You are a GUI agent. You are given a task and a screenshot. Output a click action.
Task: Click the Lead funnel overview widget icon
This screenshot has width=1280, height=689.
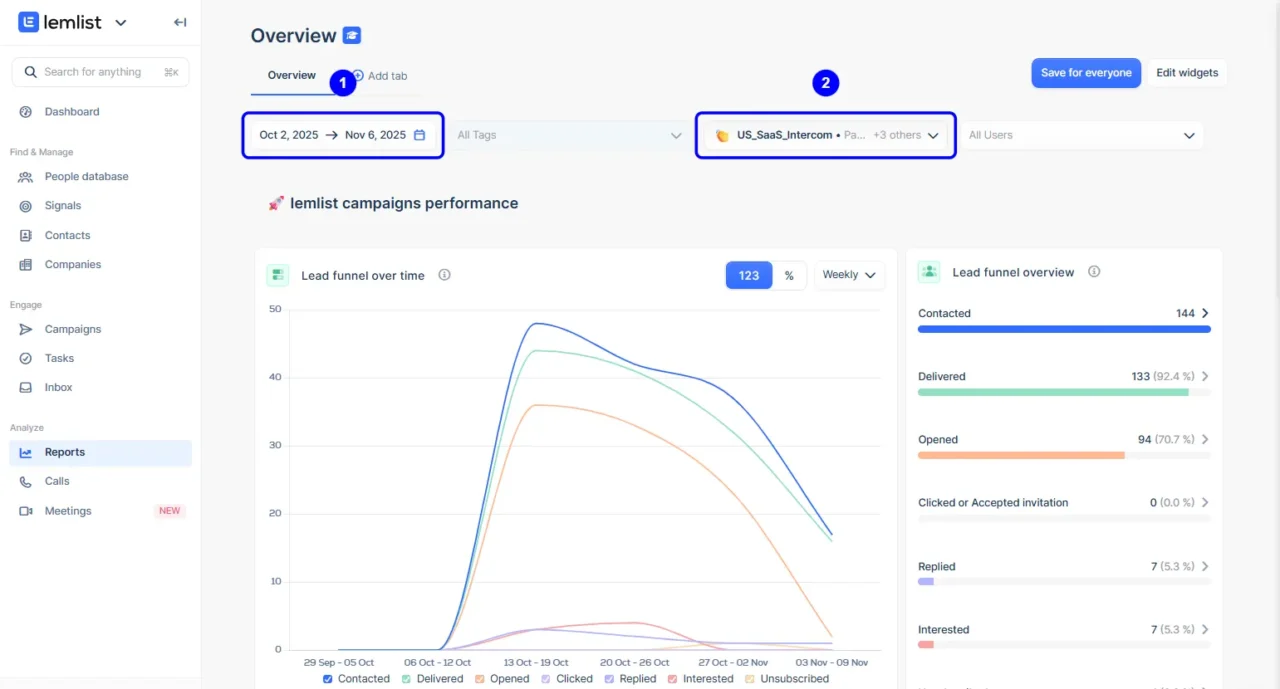[x=929, y=272]
